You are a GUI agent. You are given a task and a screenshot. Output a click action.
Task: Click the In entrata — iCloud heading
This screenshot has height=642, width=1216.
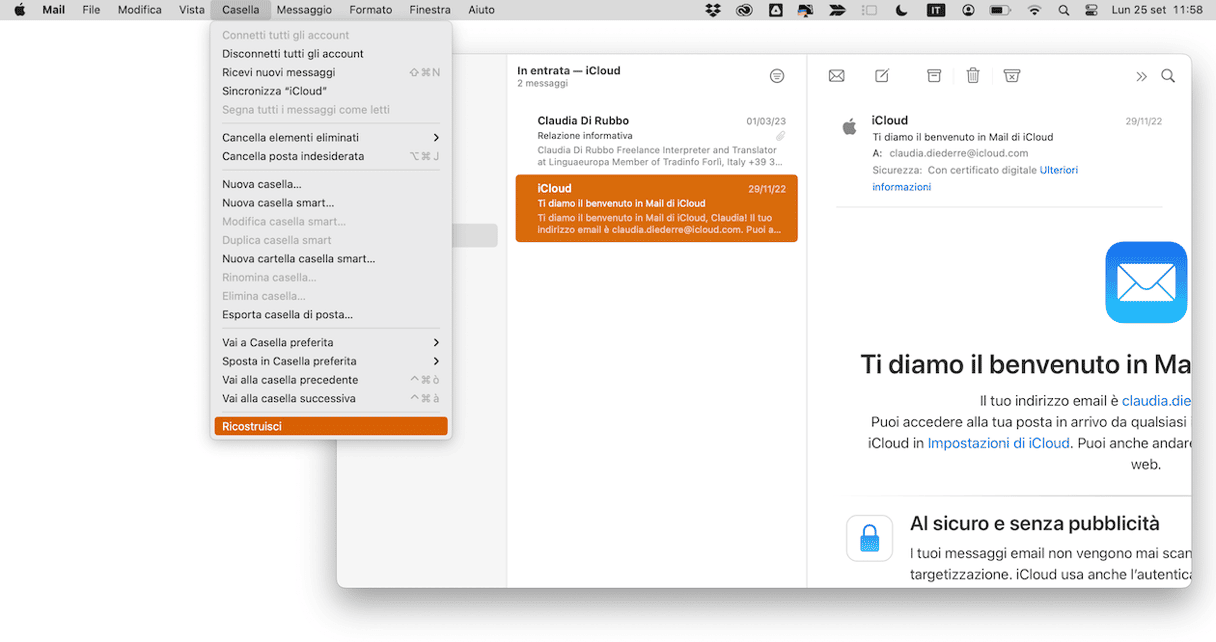point(569,71)
